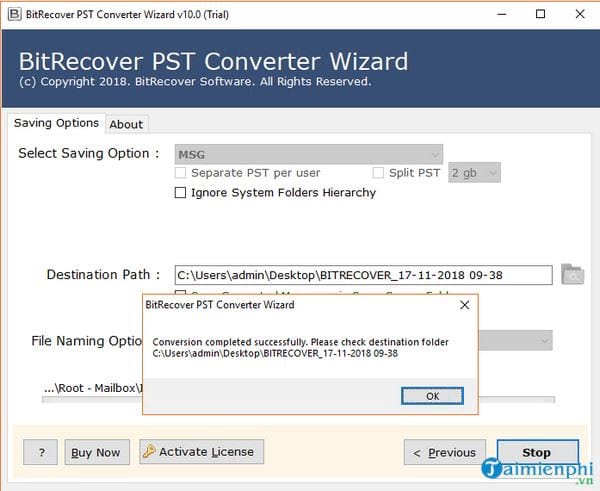600x491 pixels.
Task: Click the Buy Now button
Action: [x=97, y=452]
